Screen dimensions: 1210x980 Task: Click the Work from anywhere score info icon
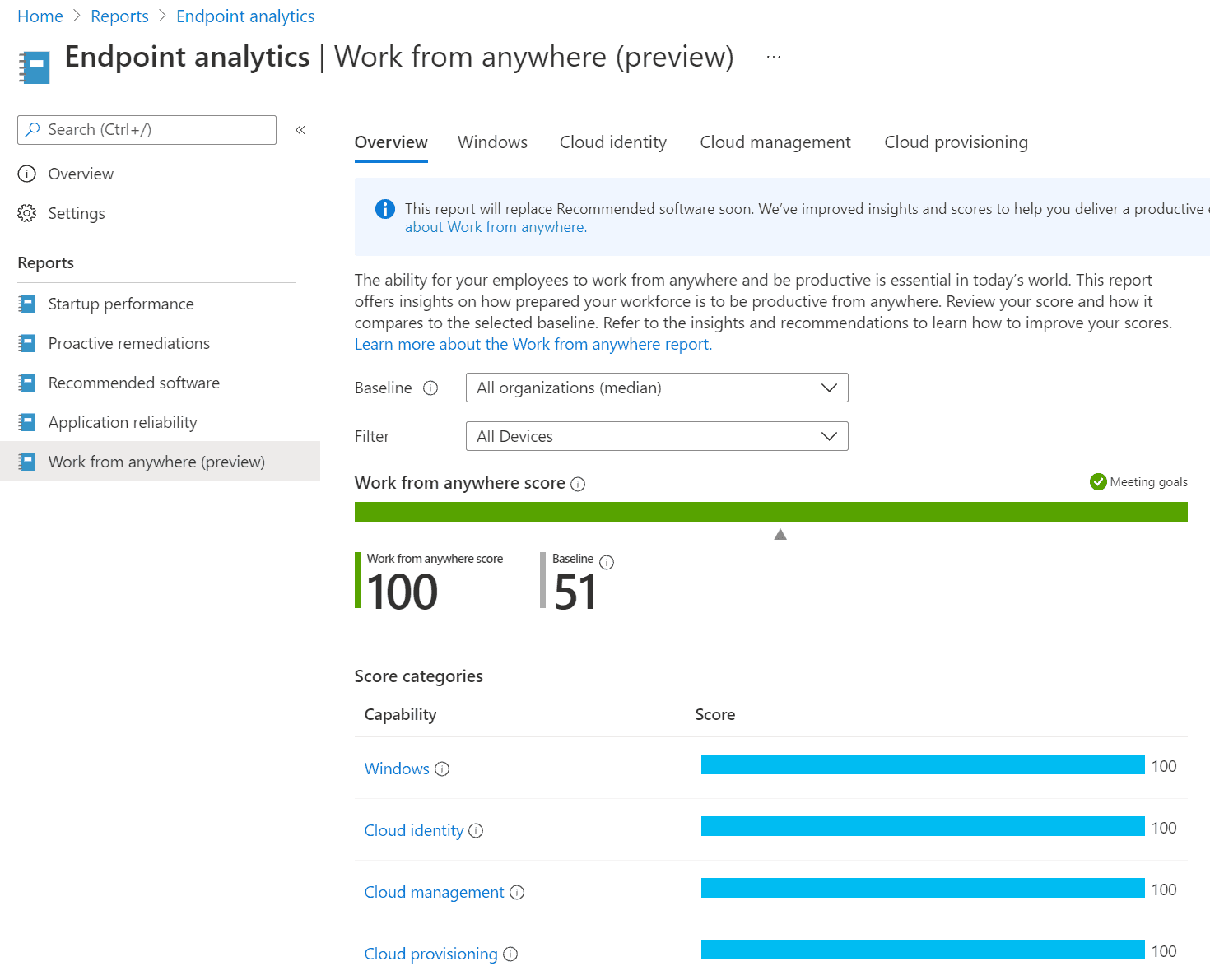(x=579, y=484)
